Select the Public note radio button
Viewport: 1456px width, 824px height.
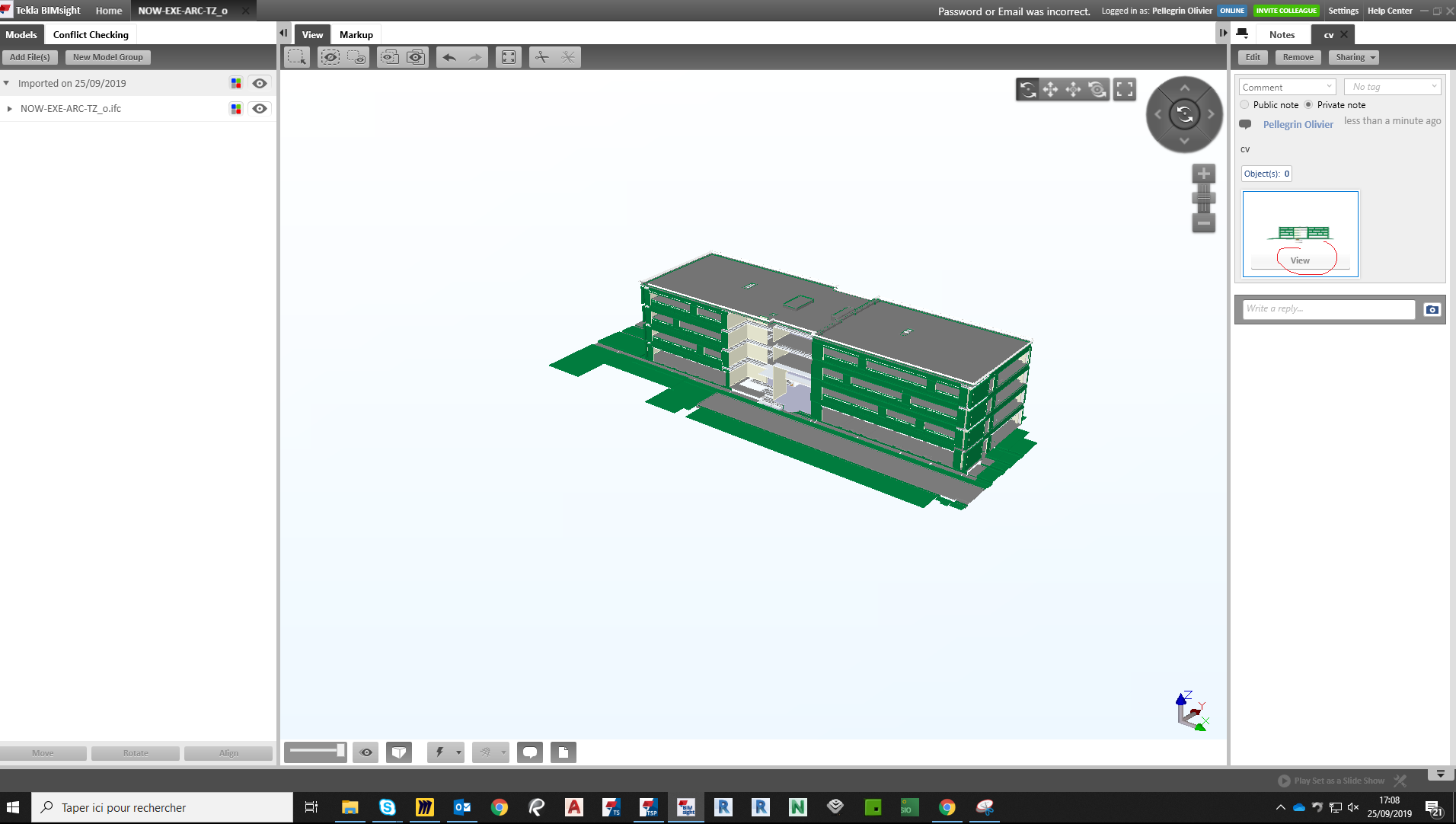click(1244, 105)
